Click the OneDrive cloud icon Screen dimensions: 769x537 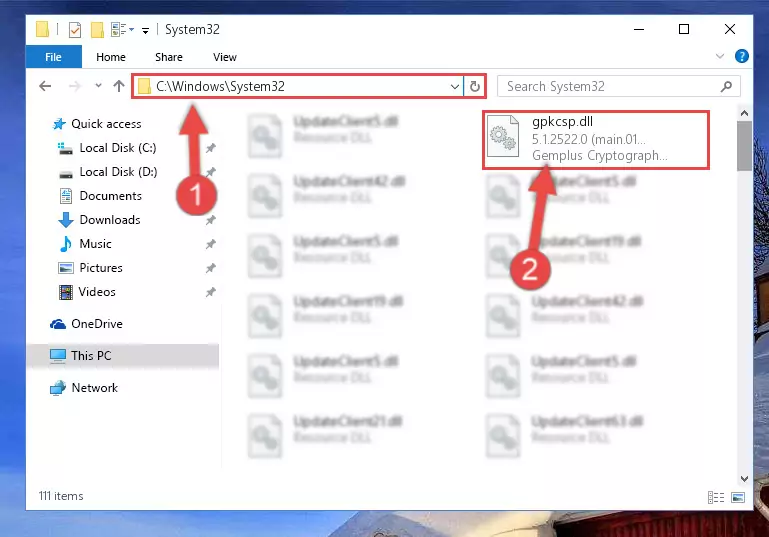coord(58,324)
